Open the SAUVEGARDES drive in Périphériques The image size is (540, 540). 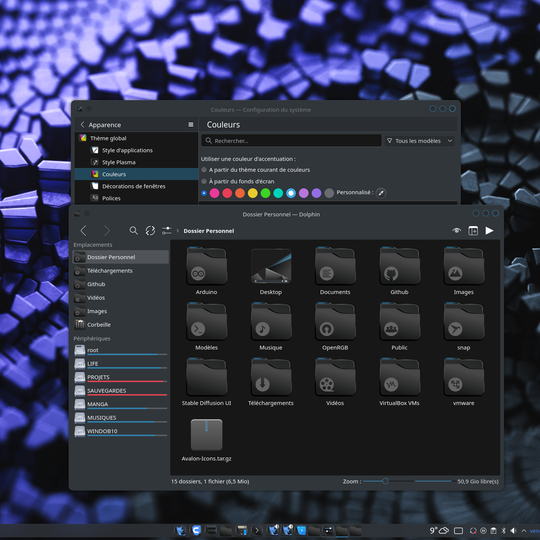pos(121,391)
